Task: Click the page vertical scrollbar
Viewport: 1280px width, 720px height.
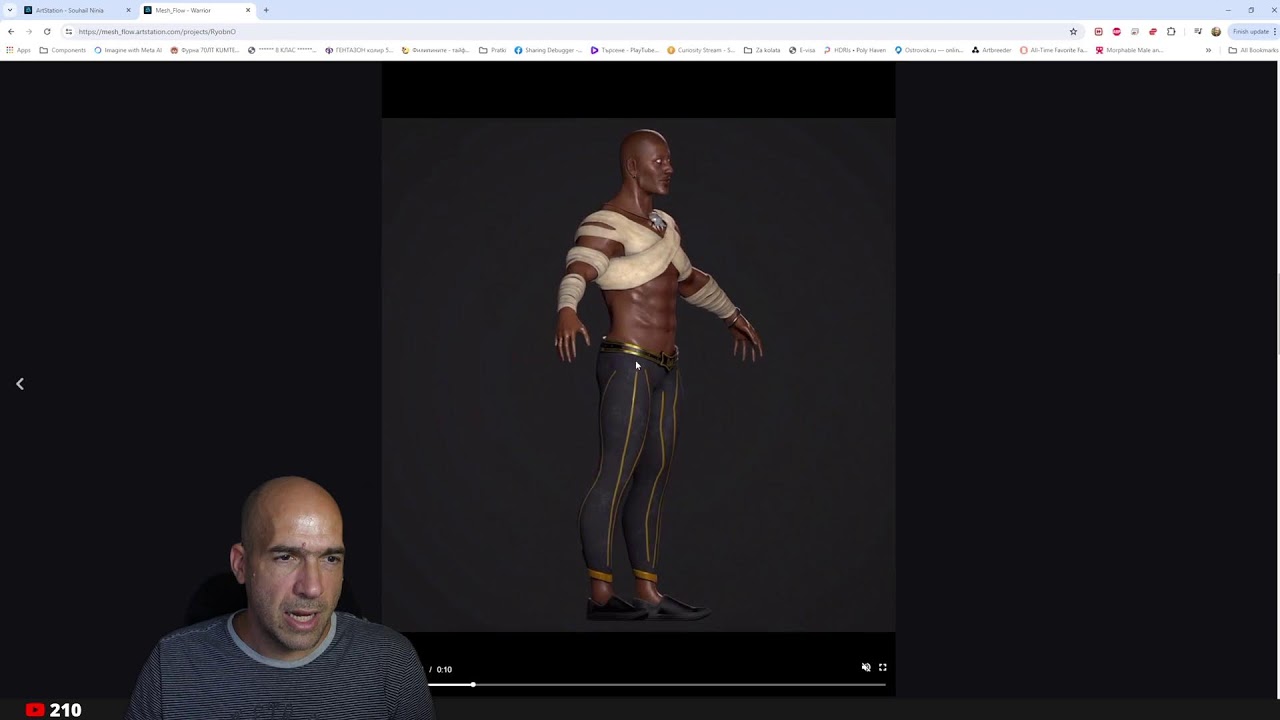Action: (1277, 313)
